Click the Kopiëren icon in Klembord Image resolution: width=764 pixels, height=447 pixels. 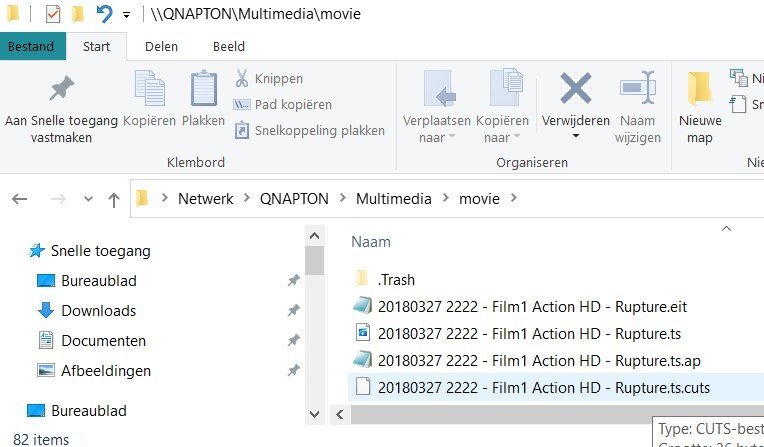click(150, 89)
